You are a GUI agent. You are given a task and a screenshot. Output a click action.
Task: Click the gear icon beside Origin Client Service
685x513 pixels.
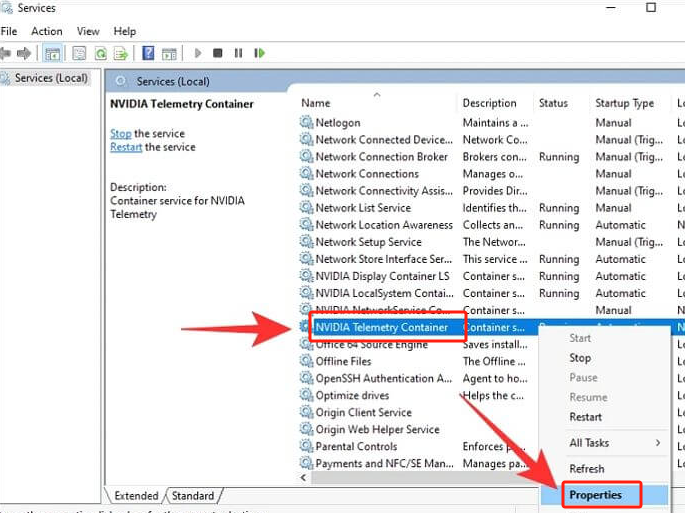306,412
